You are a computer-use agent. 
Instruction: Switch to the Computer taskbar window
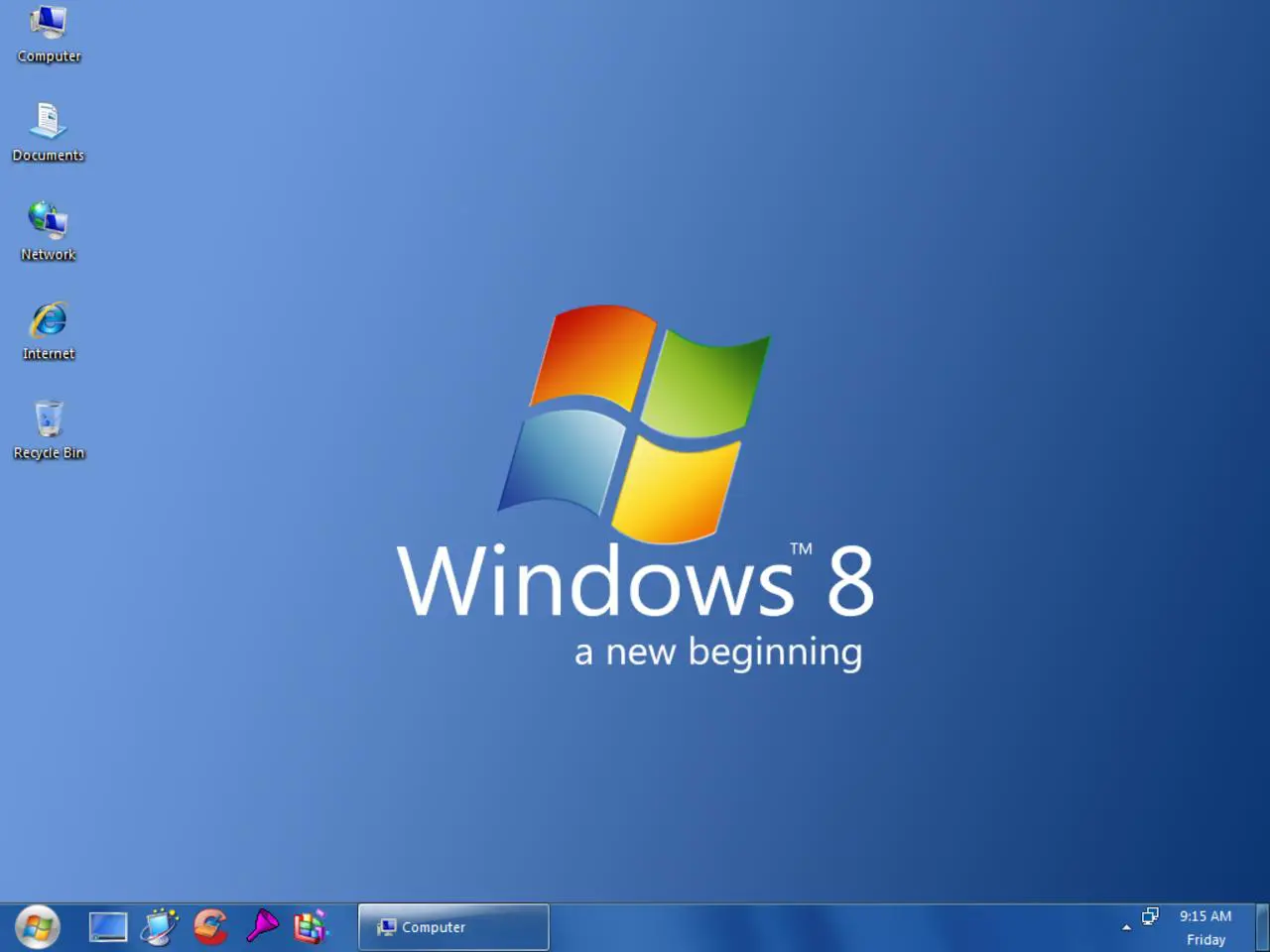pos(452,926)
